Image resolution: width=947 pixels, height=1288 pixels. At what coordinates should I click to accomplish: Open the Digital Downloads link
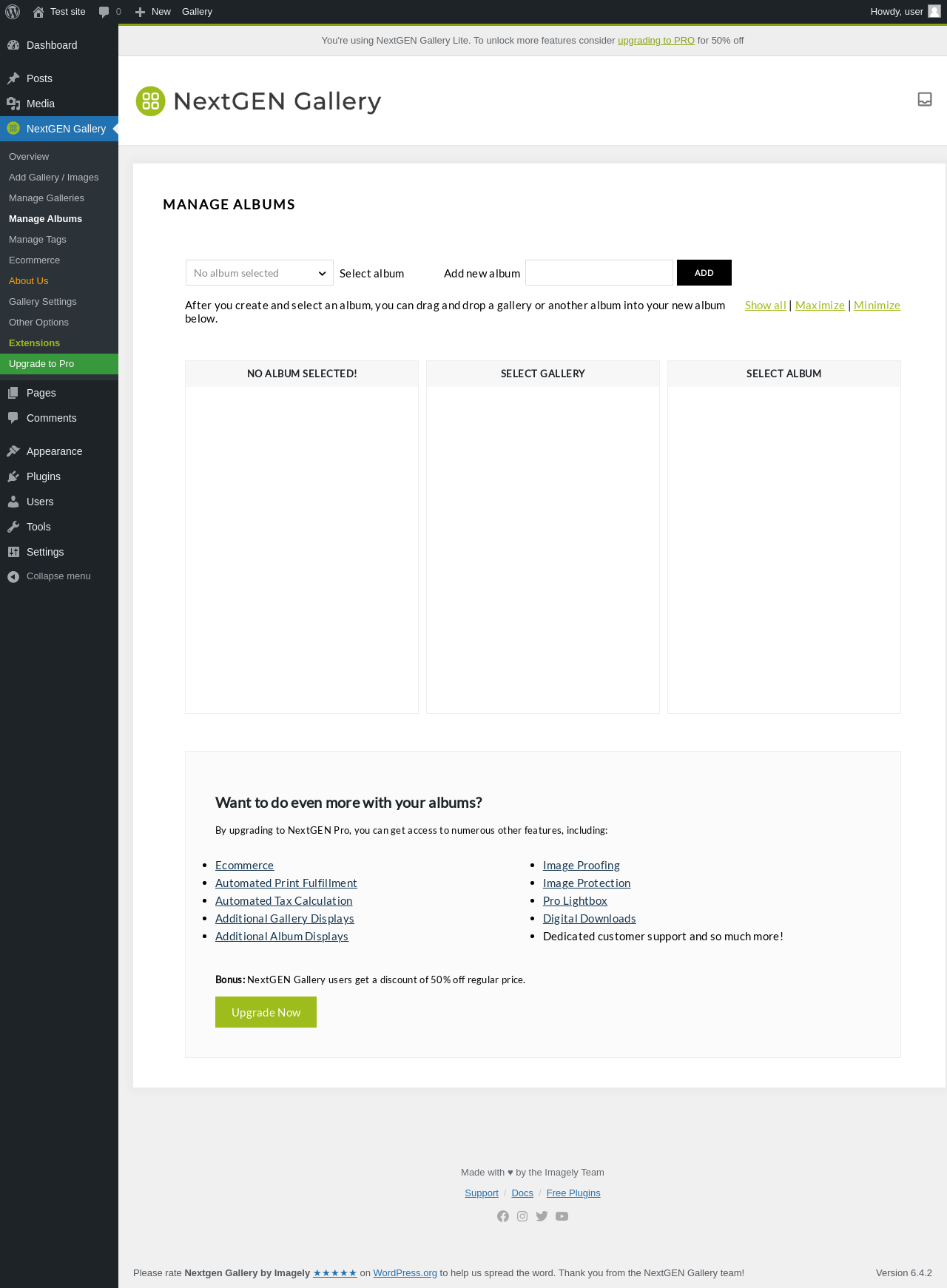point(590,919)
